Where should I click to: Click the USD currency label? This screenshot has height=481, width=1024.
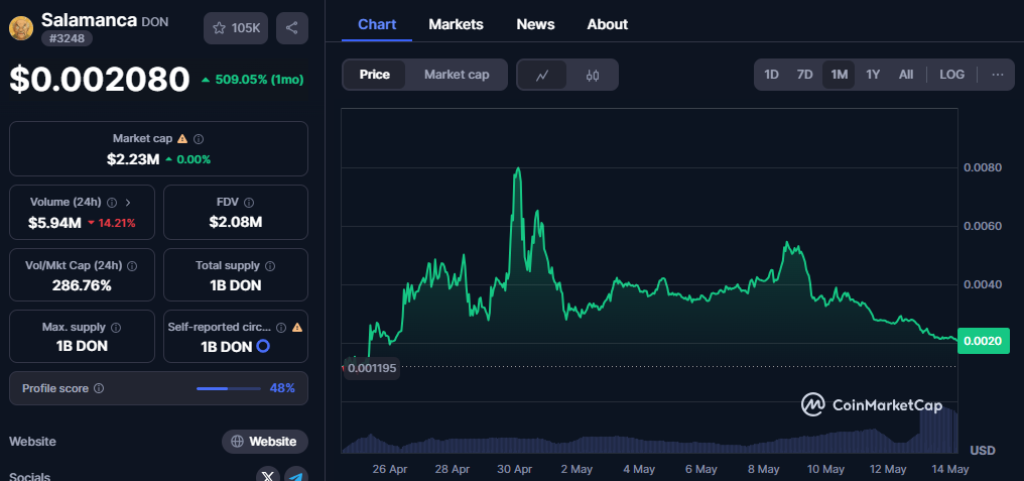(x=983, y=450)
